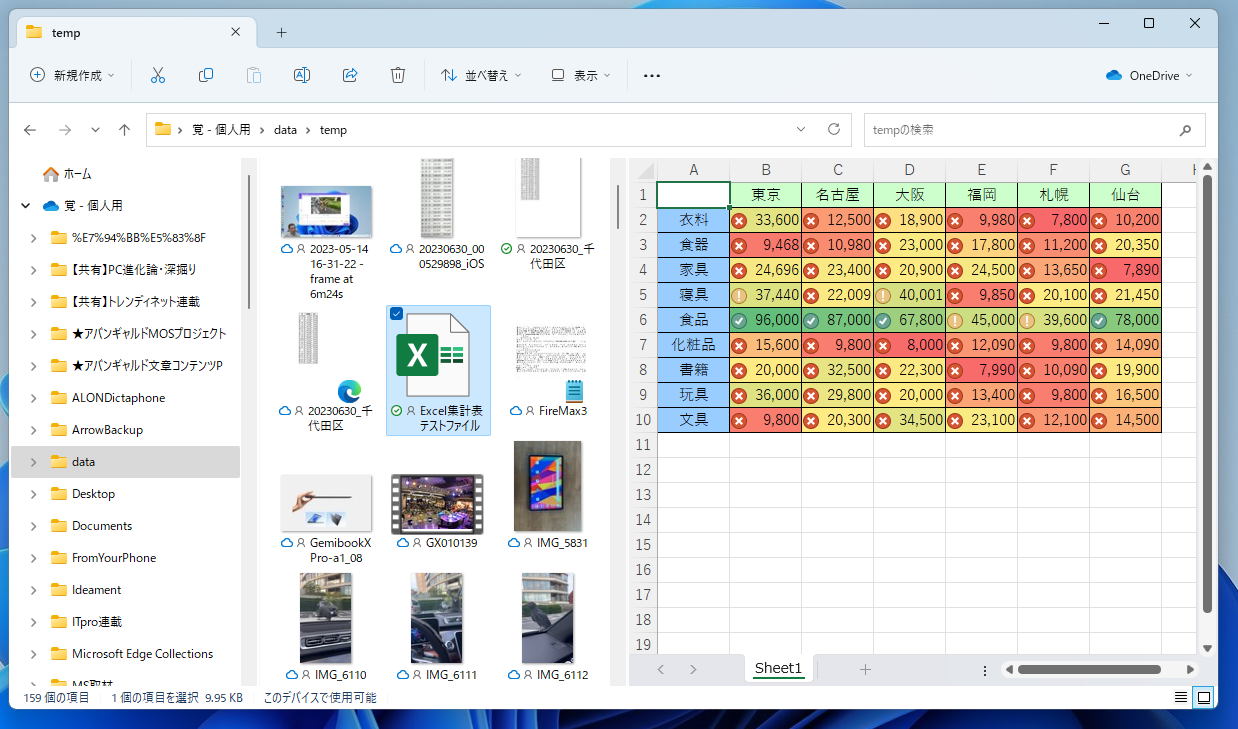Click the Paste clipboard icon

pos(254,75)
